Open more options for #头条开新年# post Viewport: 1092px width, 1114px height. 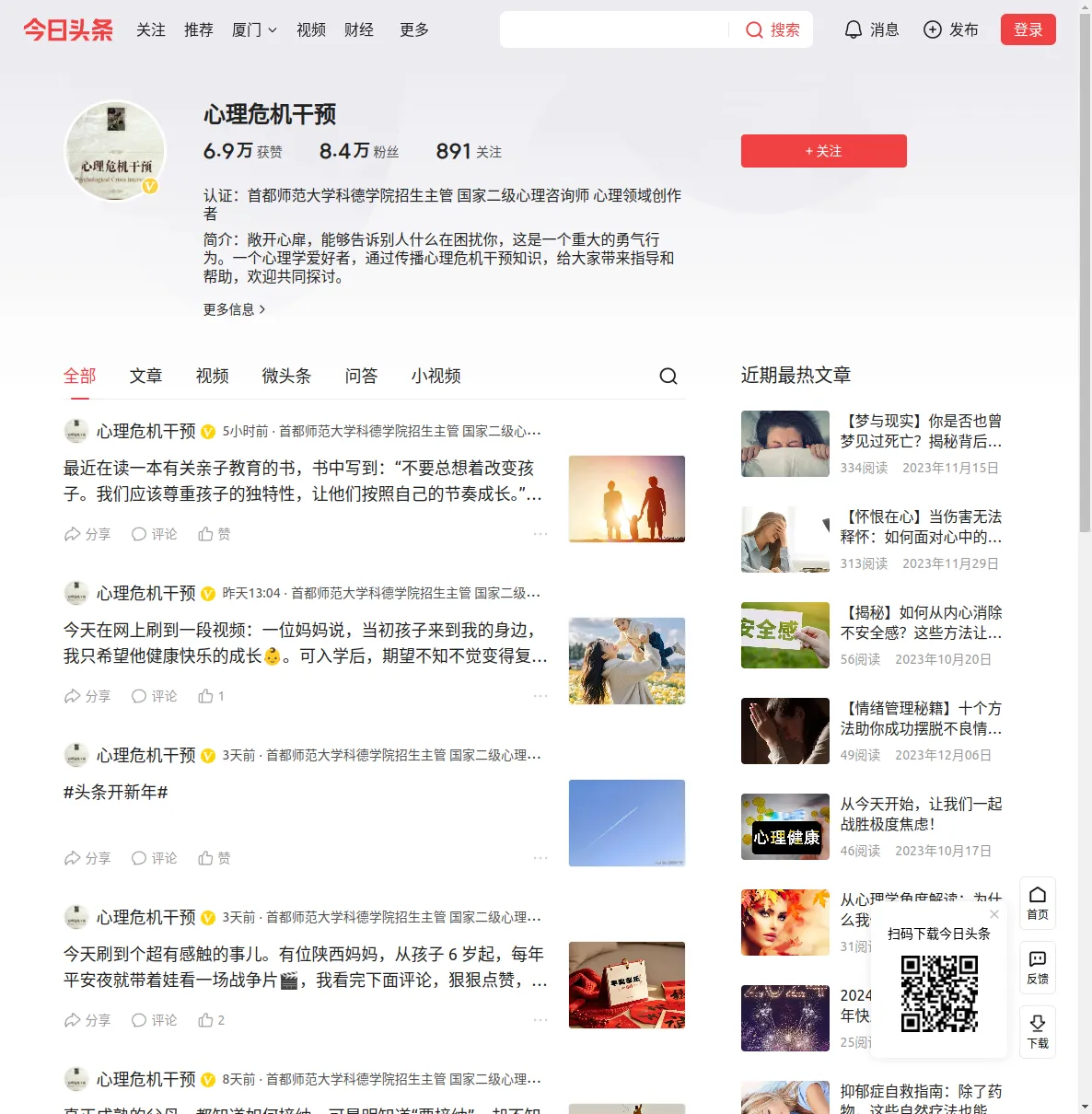[x=540, y=858]
